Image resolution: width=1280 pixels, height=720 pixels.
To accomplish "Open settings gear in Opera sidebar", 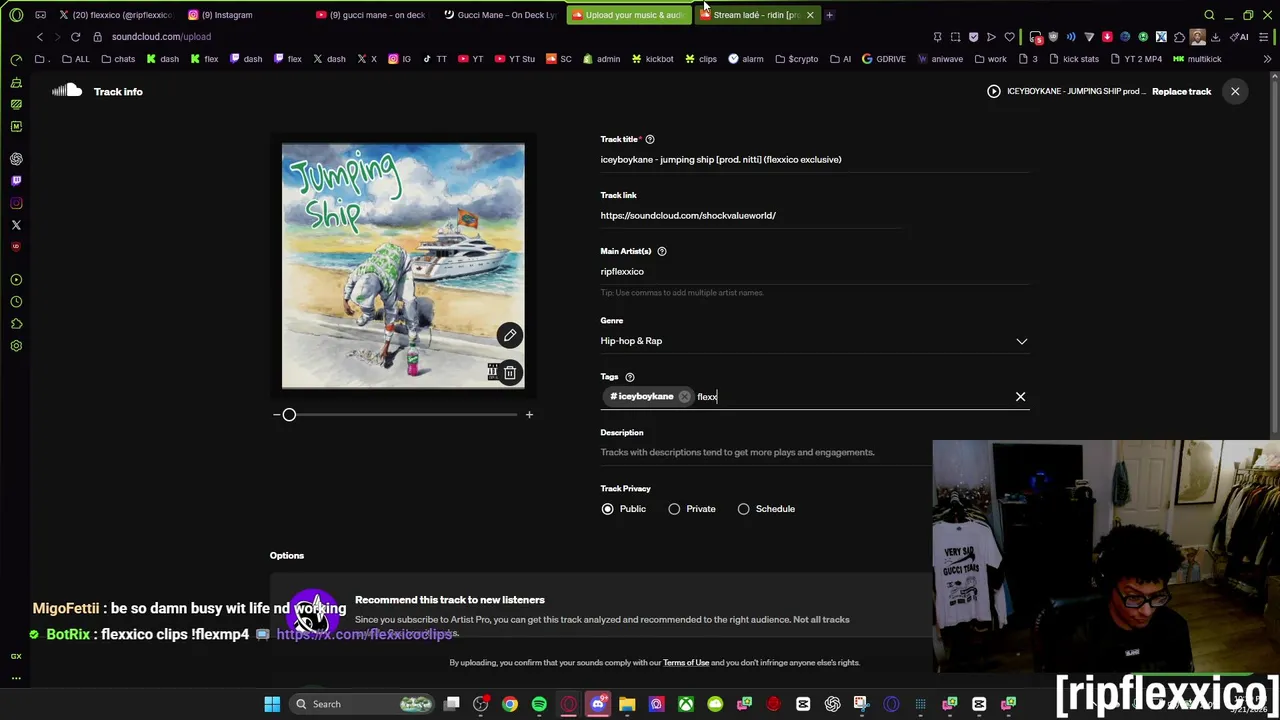I will 16,346.
